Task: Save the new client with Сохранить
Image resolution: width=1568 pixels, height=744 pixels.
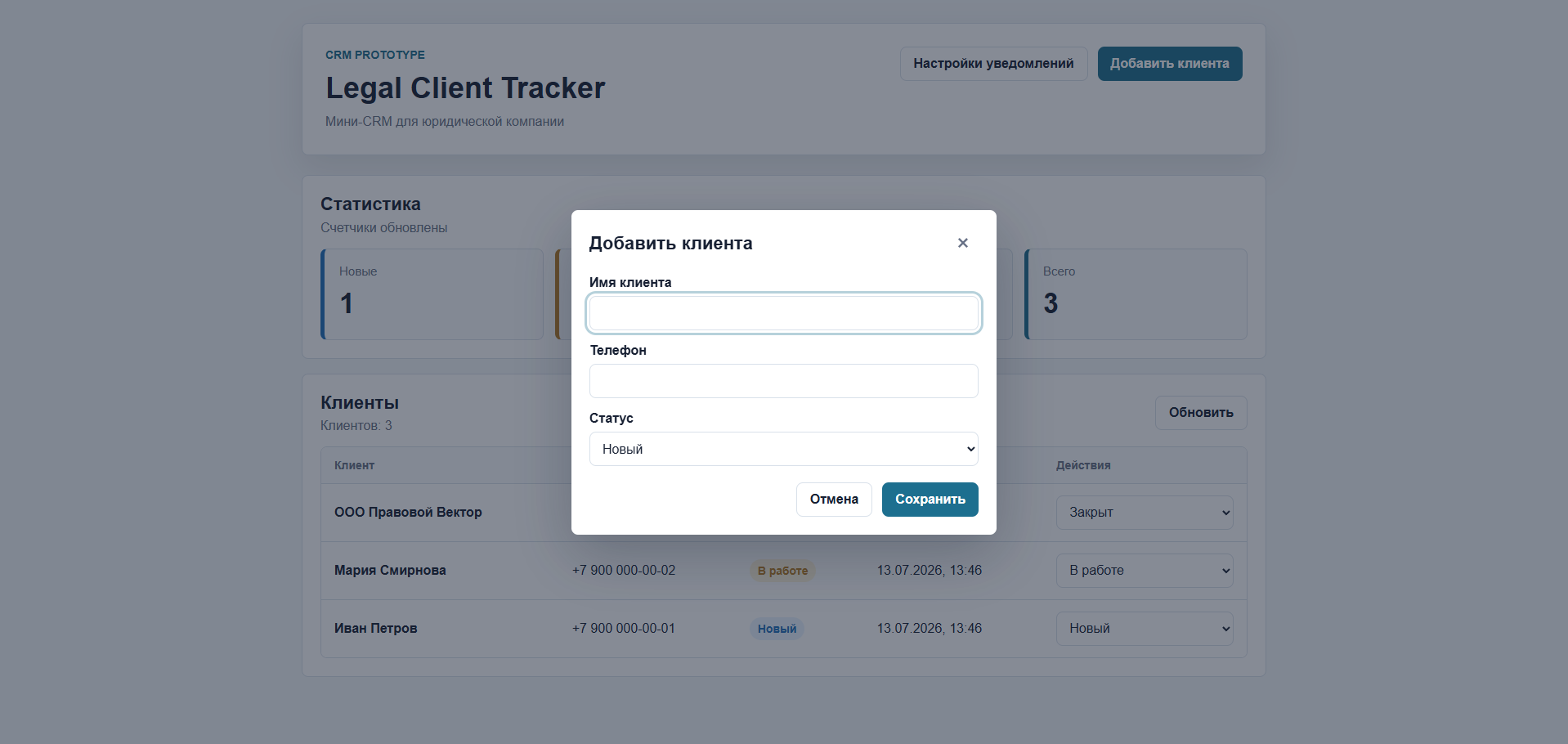Action: [930, 500]
